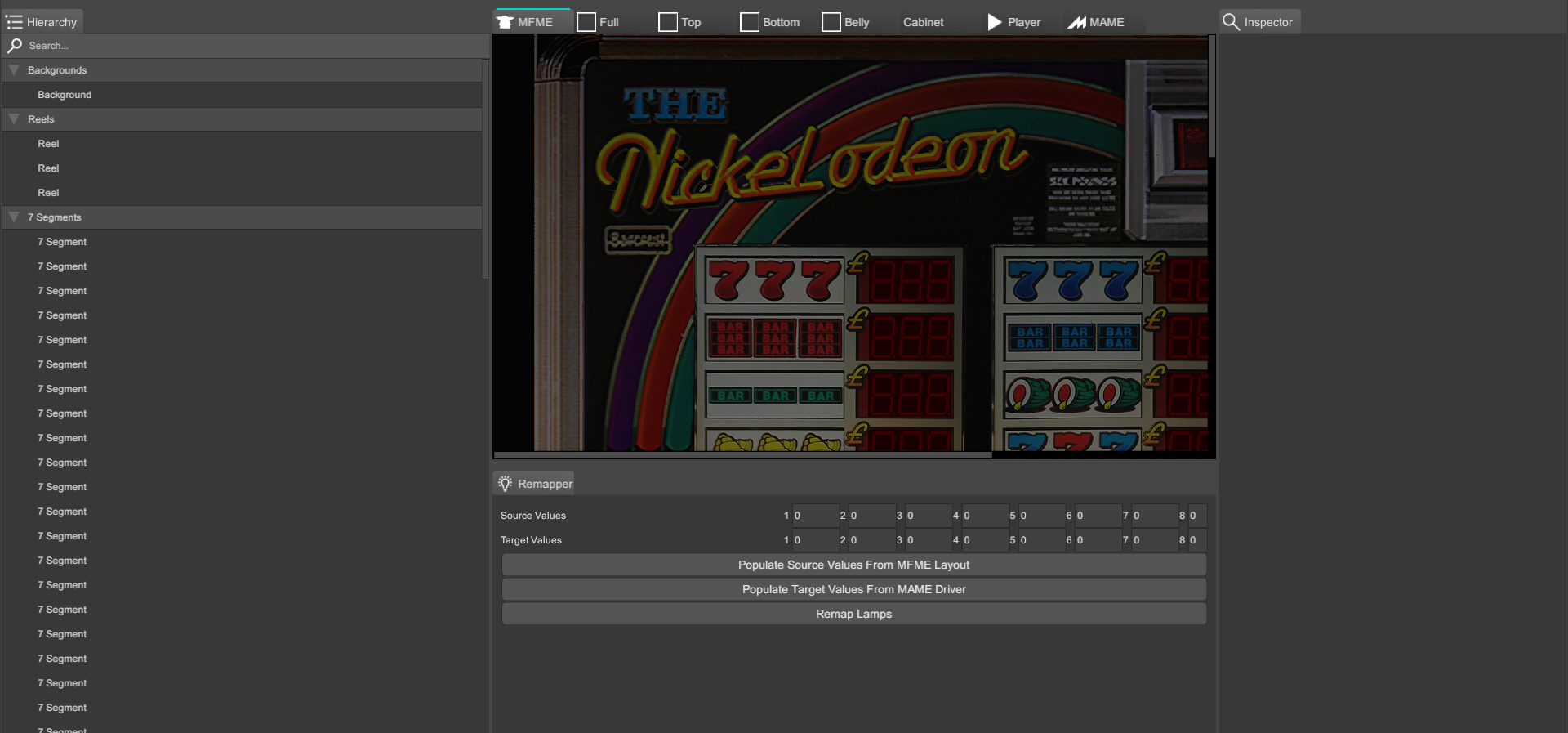Click Target Values field number 5
Image resolution: width=1568 pixels, height=733 pixels.
[x=1040, y=540]
